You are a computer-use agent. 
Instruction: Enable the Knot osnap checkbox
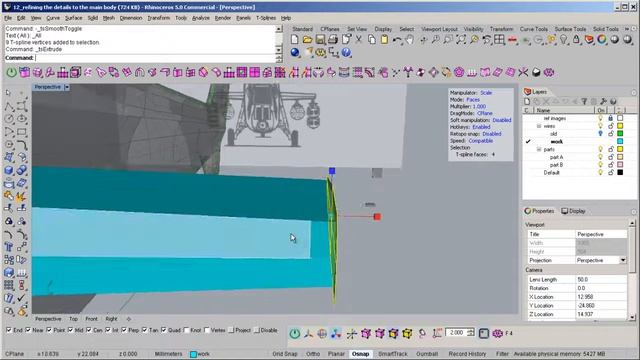tap(187, 330)
